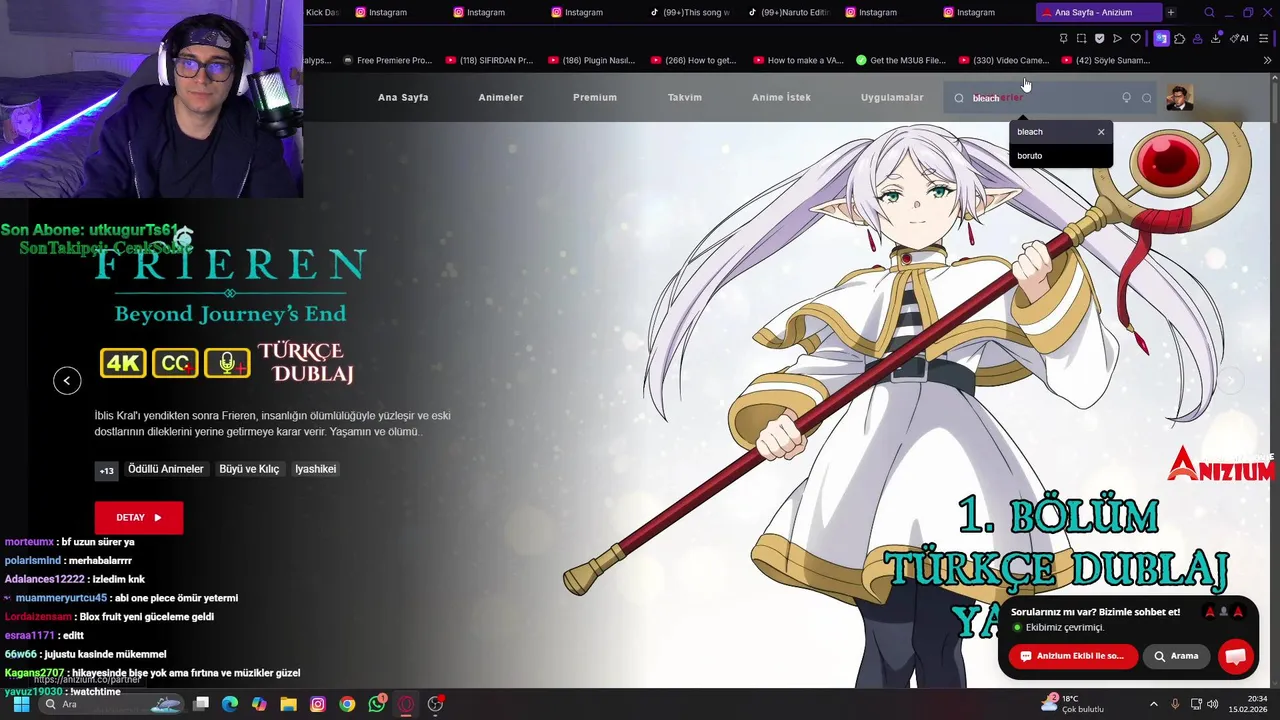This screenshot has width=1280, height=720.
Task: Click Anizium Ekibi ile sohbet button
Action: coord(1072,656)
